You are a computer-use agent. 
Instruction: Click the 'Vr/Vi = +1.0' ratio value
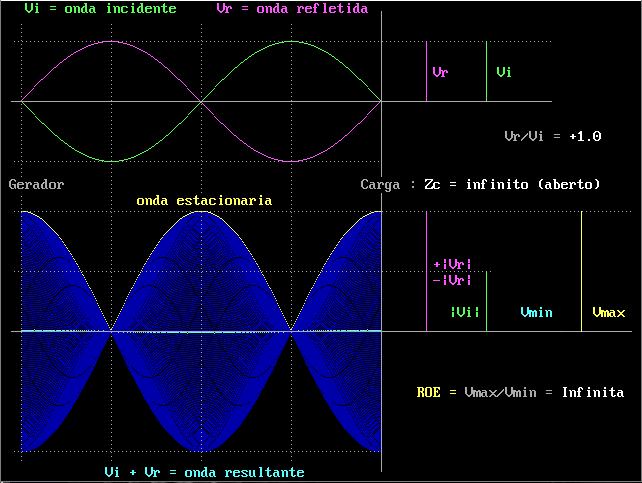click(553, 136)
